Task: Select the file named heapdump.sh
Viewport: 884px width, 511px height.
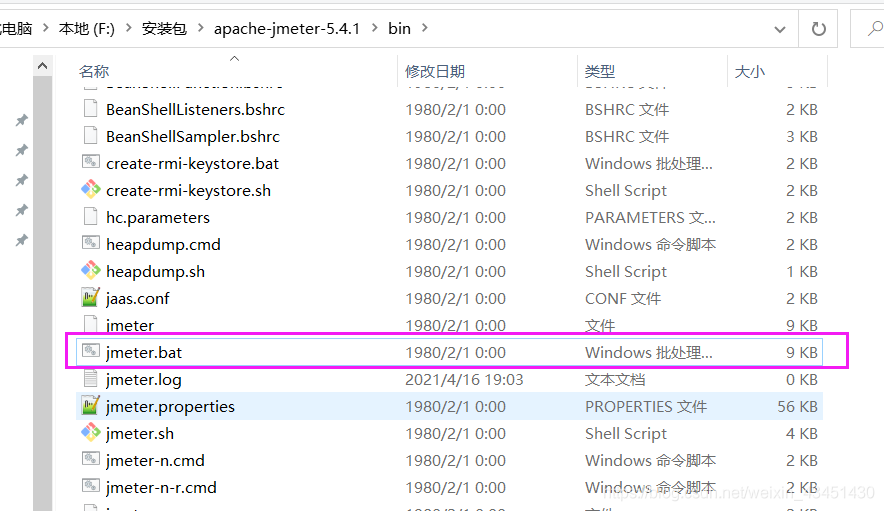Action: point(156,272)
